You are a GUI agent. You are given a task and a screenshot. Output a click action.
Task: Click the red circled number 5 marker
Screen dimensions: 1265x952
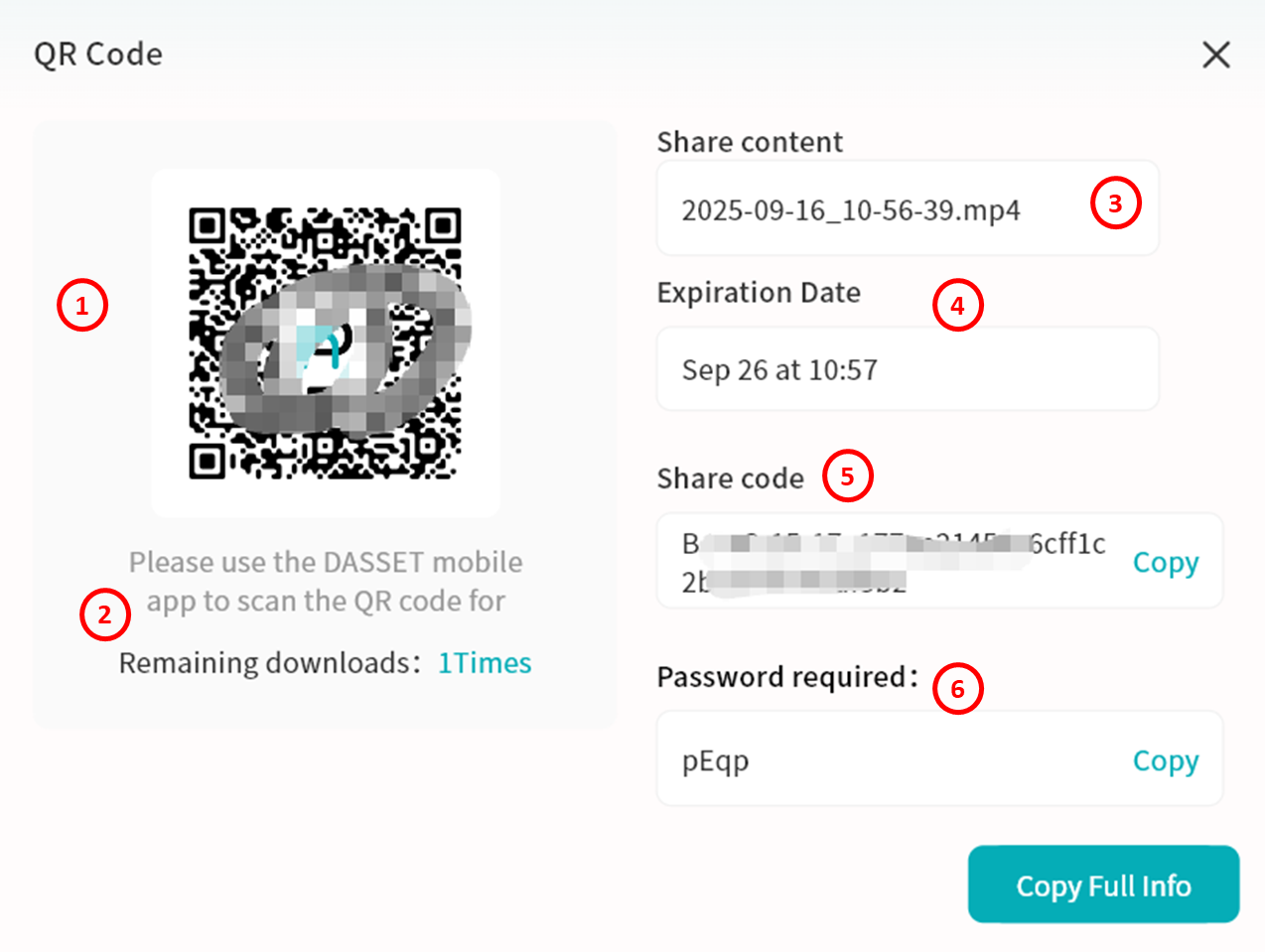pyautogui.click(x=847, y=476)
